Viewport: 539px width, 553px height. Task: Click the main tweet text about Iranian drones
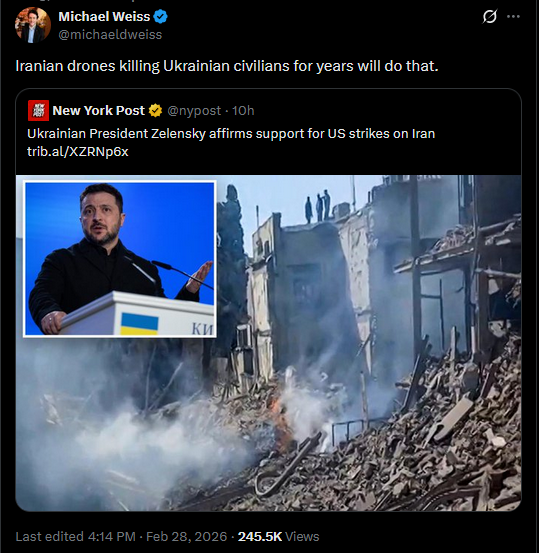[227, 66]
